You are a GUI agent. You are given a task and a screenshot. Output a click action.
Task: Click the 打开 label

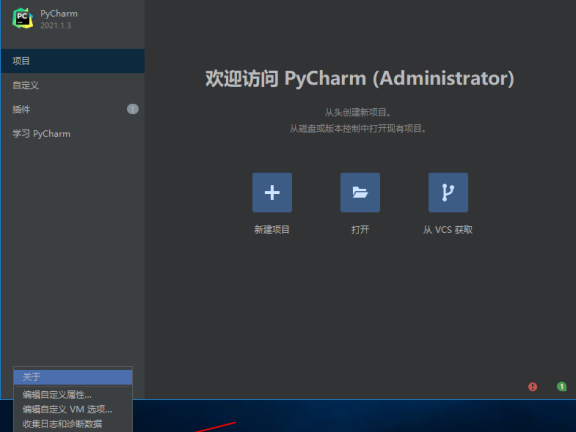[360, 230]
